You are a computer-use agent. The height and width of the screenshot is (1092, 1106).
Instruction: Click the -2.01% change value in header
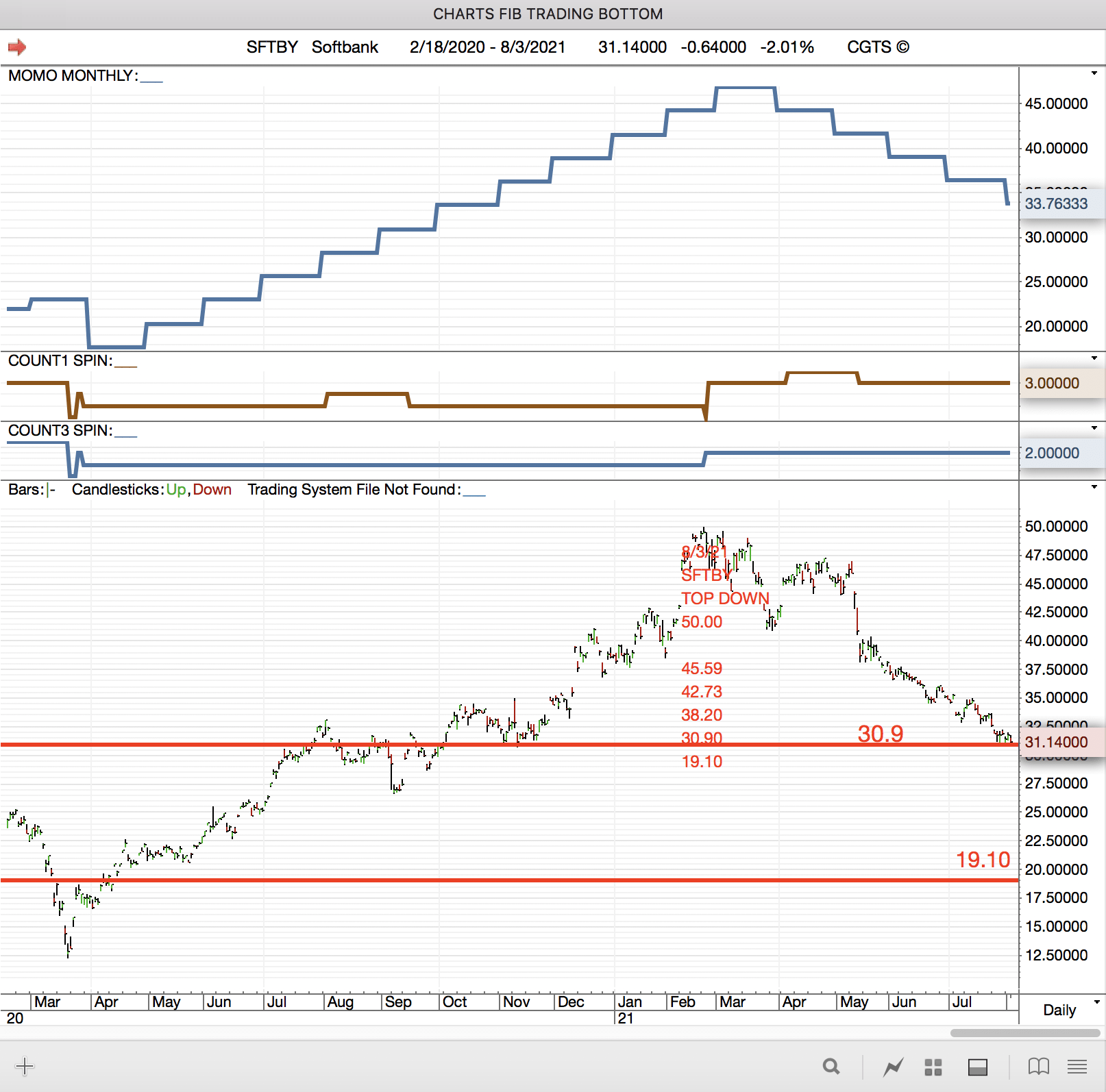787,47
